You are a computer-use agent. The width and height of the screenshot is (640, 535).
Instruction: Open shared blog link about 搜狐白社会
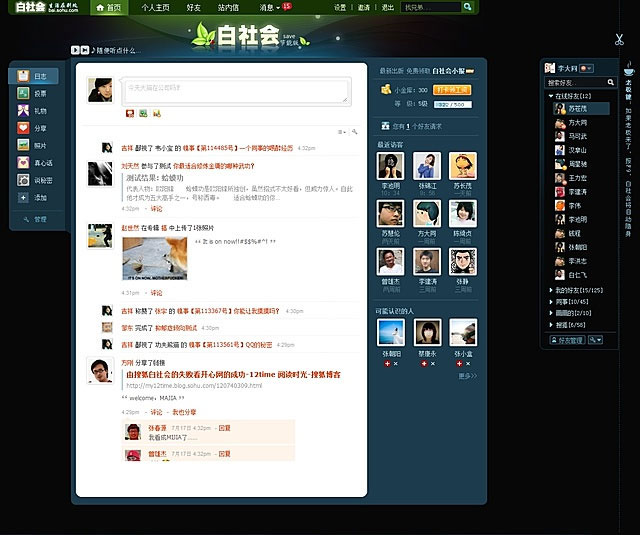tap(233, 375)
